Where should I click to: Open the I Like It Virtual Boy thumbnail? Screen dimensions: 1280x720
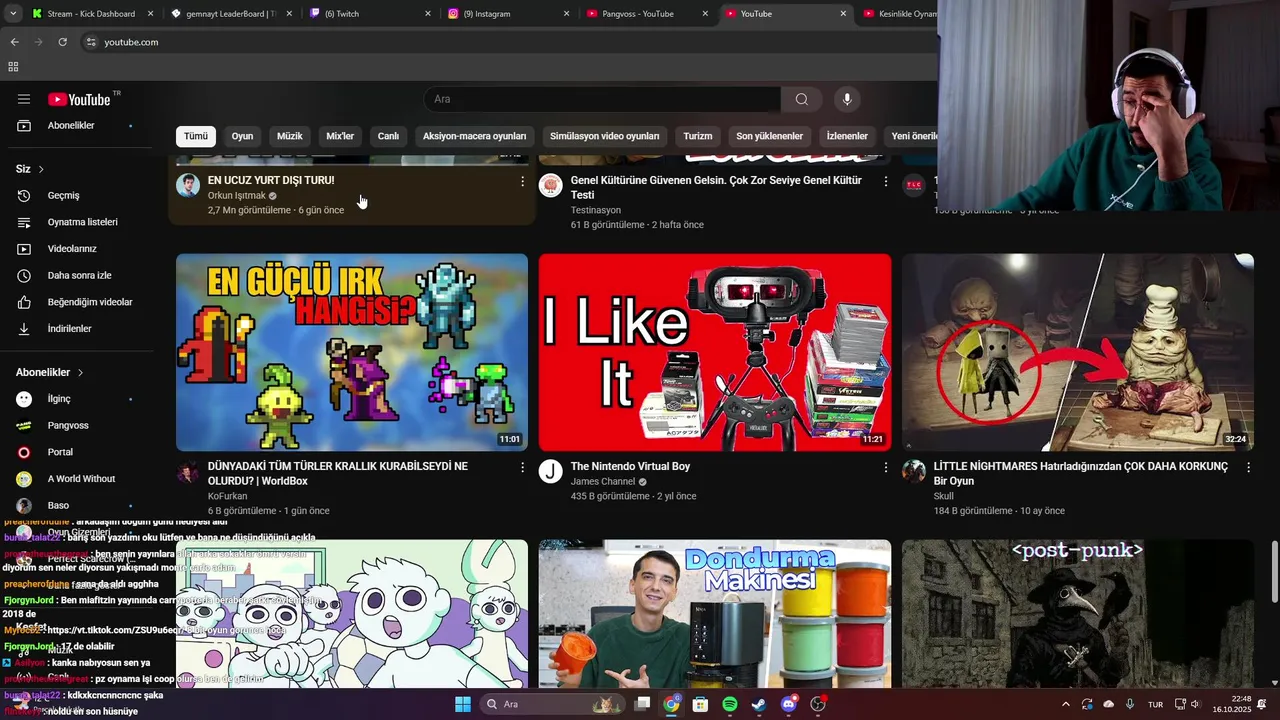click(715, 352)
